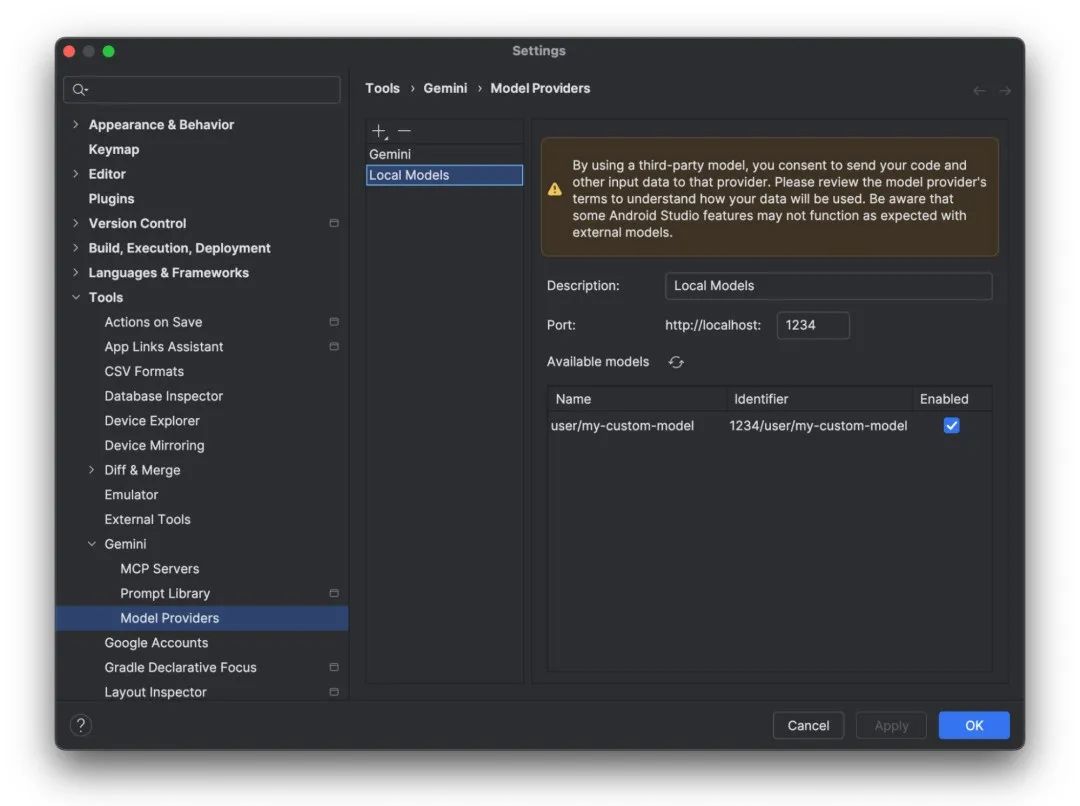The image size is (1080, 806).
Task: Open Device Mirroring settings
Action: click(154, 446)
